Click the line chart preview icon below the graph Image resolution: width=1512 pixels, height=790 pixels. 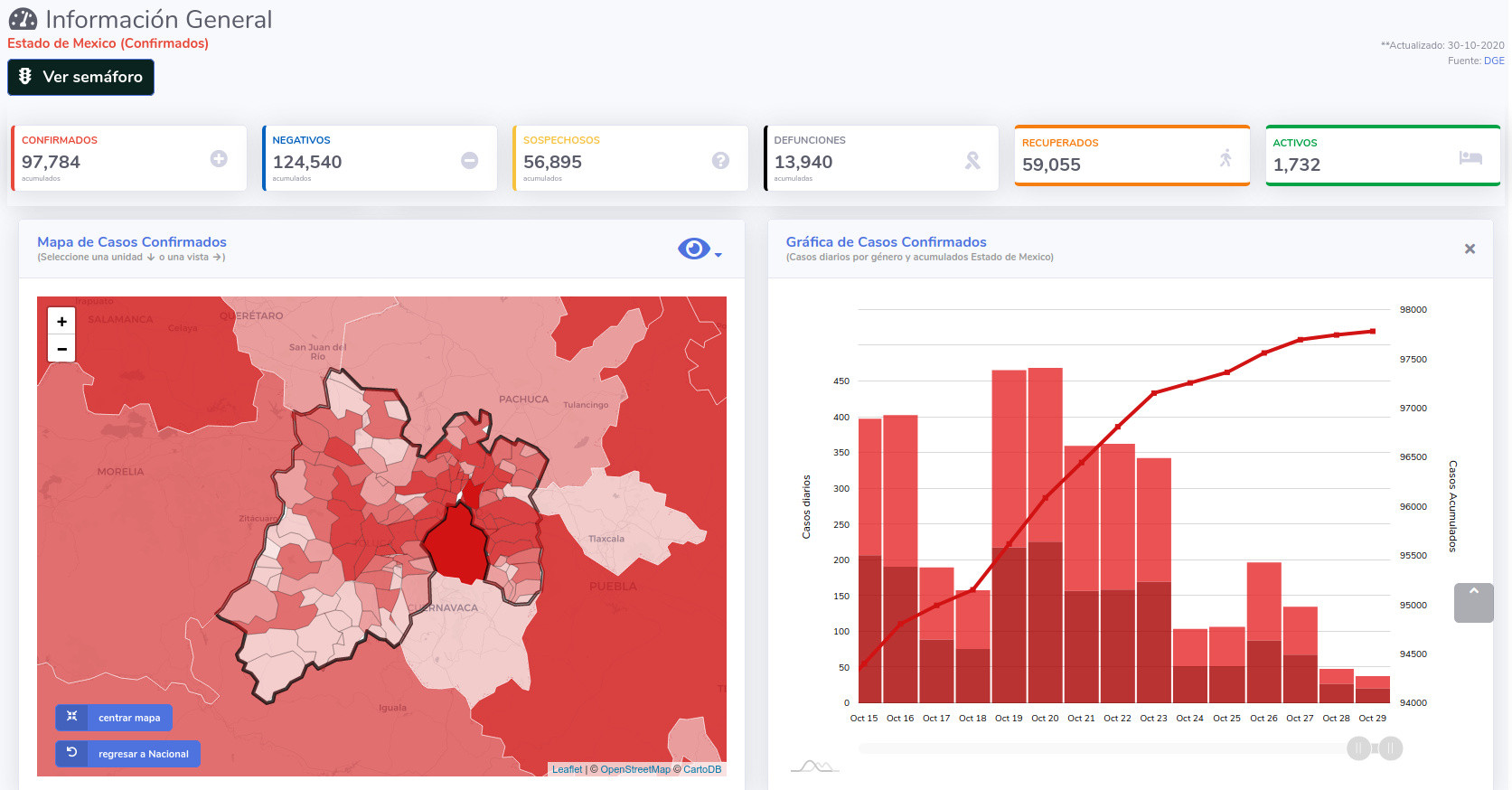(815, 766)
